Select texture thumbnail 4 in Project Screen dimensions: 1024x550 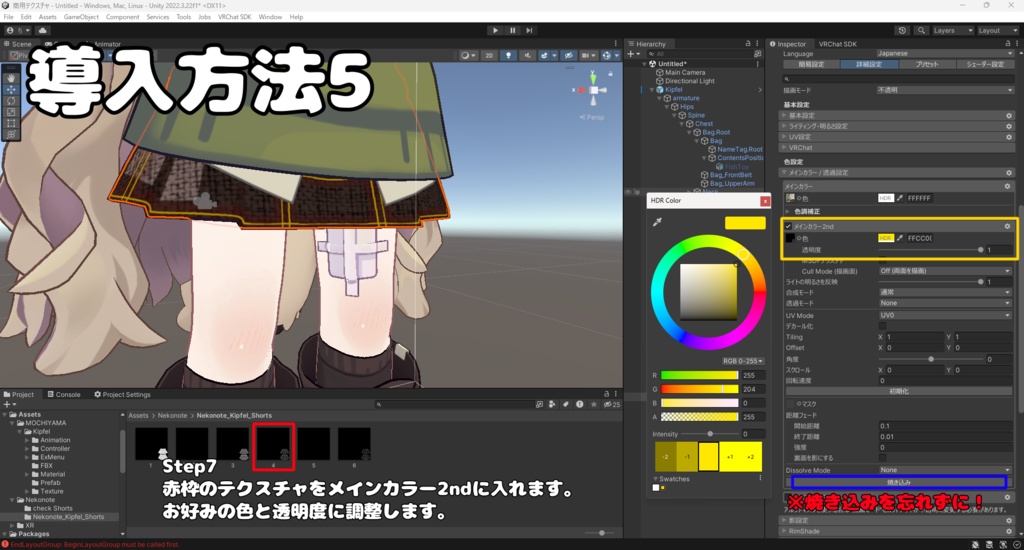pos(273,445)
